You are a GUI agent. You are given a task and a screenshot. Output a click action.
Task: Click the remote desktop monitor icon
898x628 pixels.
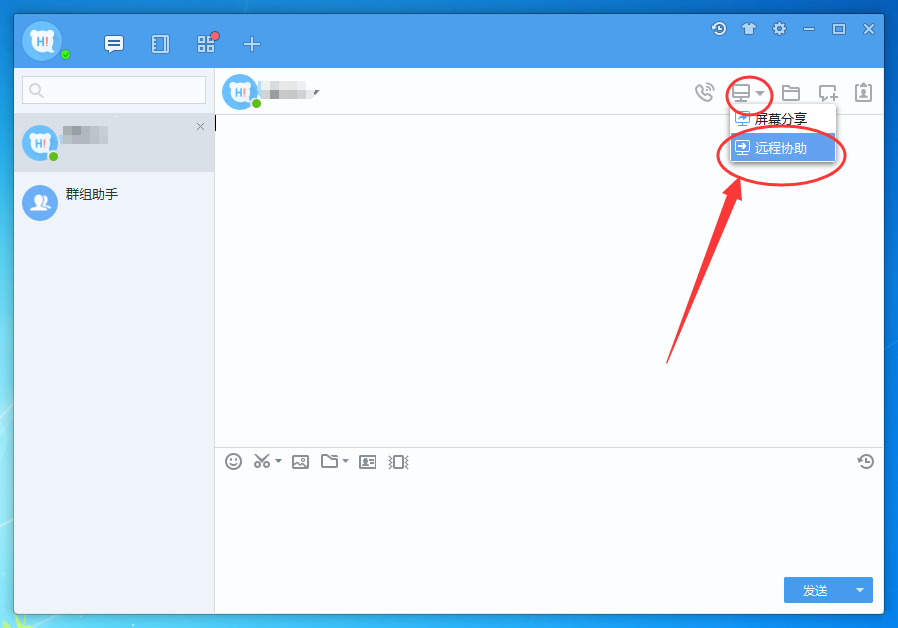[x=741, y=92]
